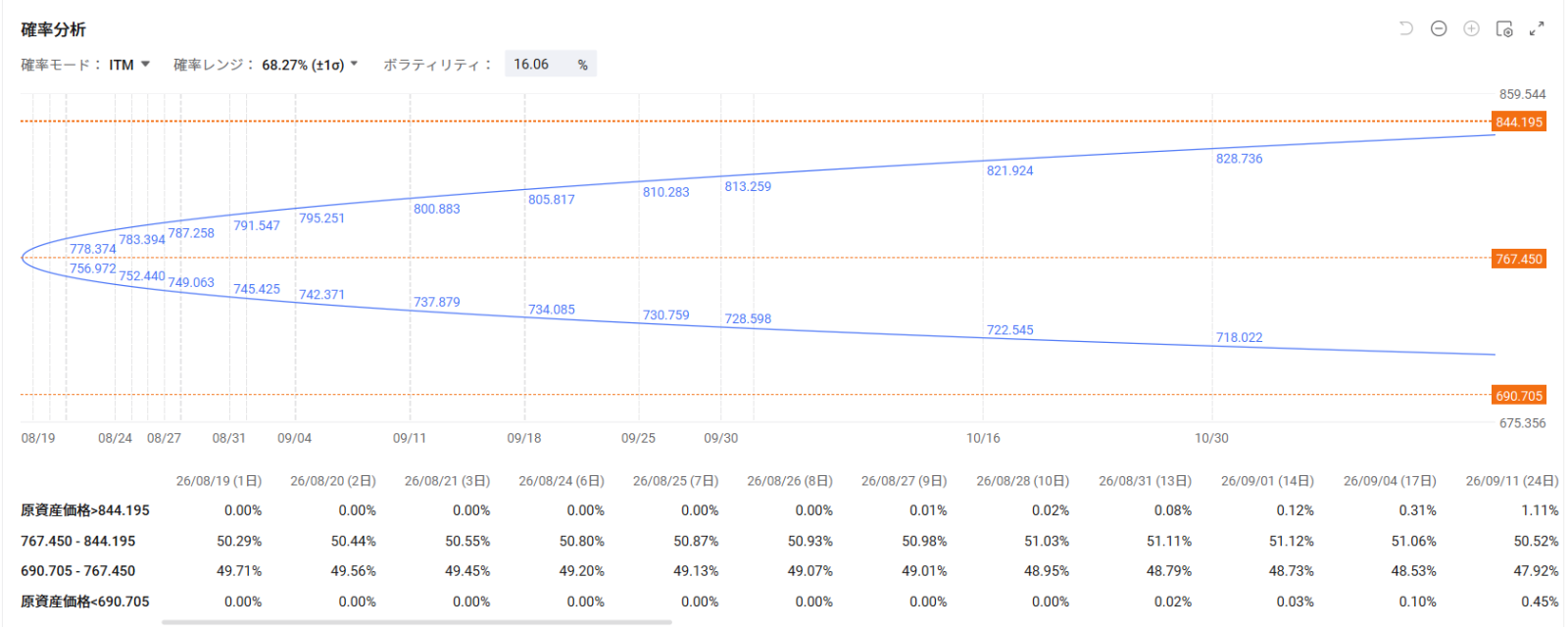The width and height of the screenshot is (1568, 627).
Task: Click row label 原資産価格>844.195
Action: (x=85, y=510)
